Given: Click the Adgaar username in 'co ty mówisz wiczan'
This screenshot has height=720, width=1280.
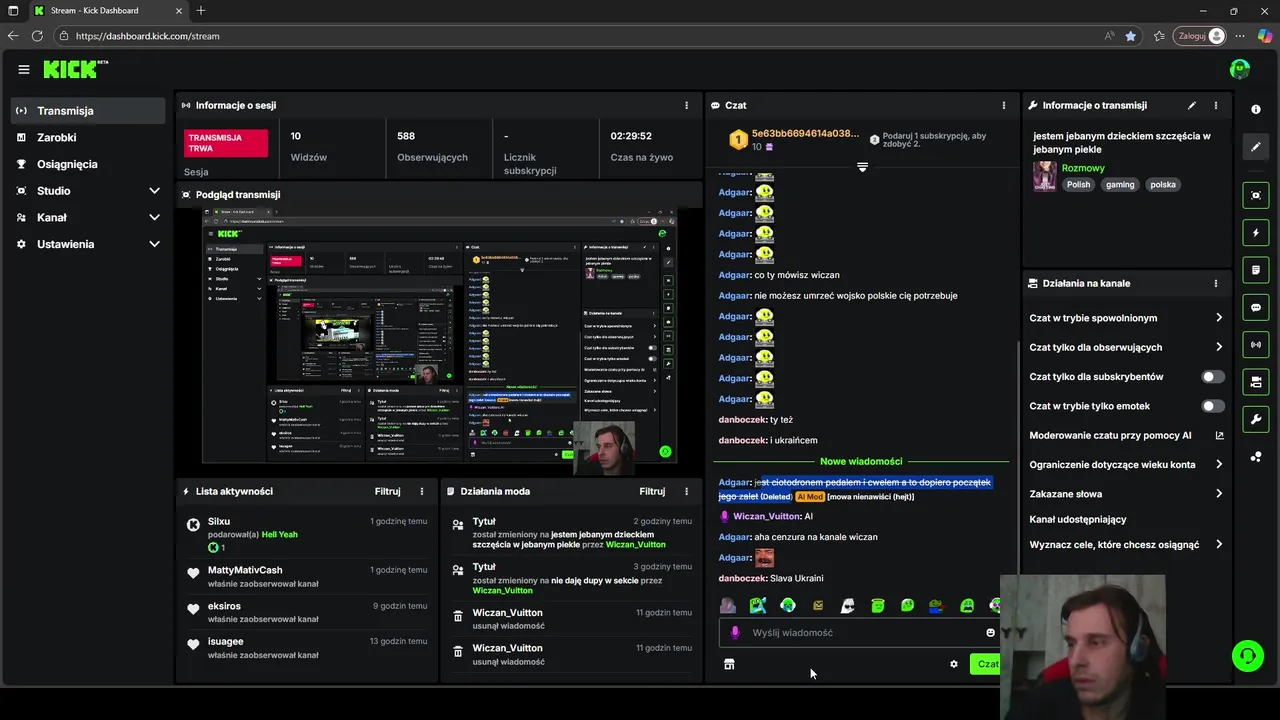Looking at the screenshot, I should click(734, 275).
